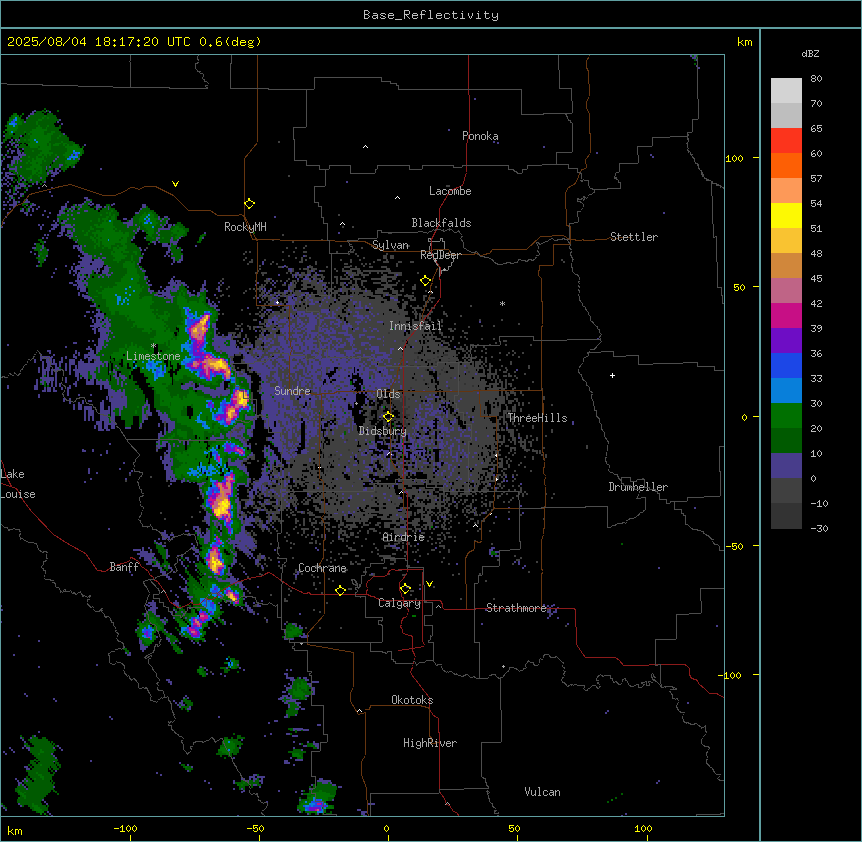The image size is (862, 842).
Task: Click the blue 33-36 dBZ legend swatch
Action: click(x=786, y=365)
